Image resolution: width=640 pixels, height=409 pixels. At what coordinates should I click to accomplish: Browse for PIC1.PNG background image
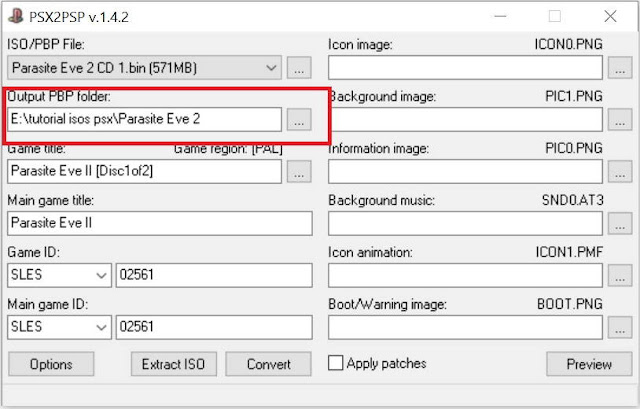coord(621,120)
